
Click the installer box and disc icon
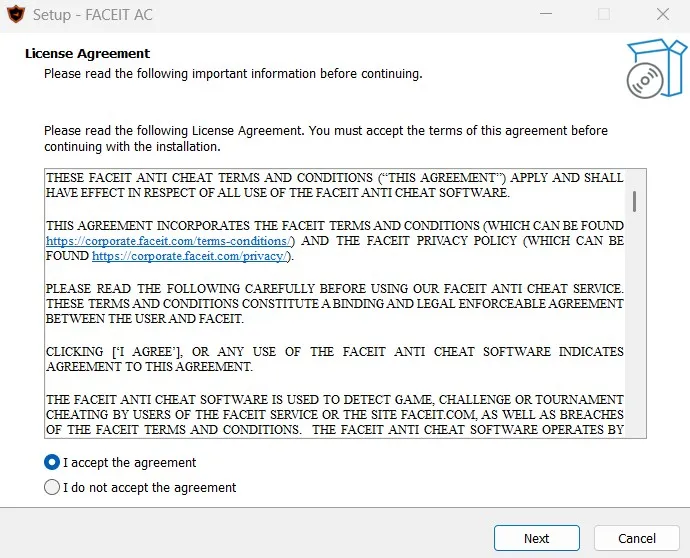(x=656, y=69)
